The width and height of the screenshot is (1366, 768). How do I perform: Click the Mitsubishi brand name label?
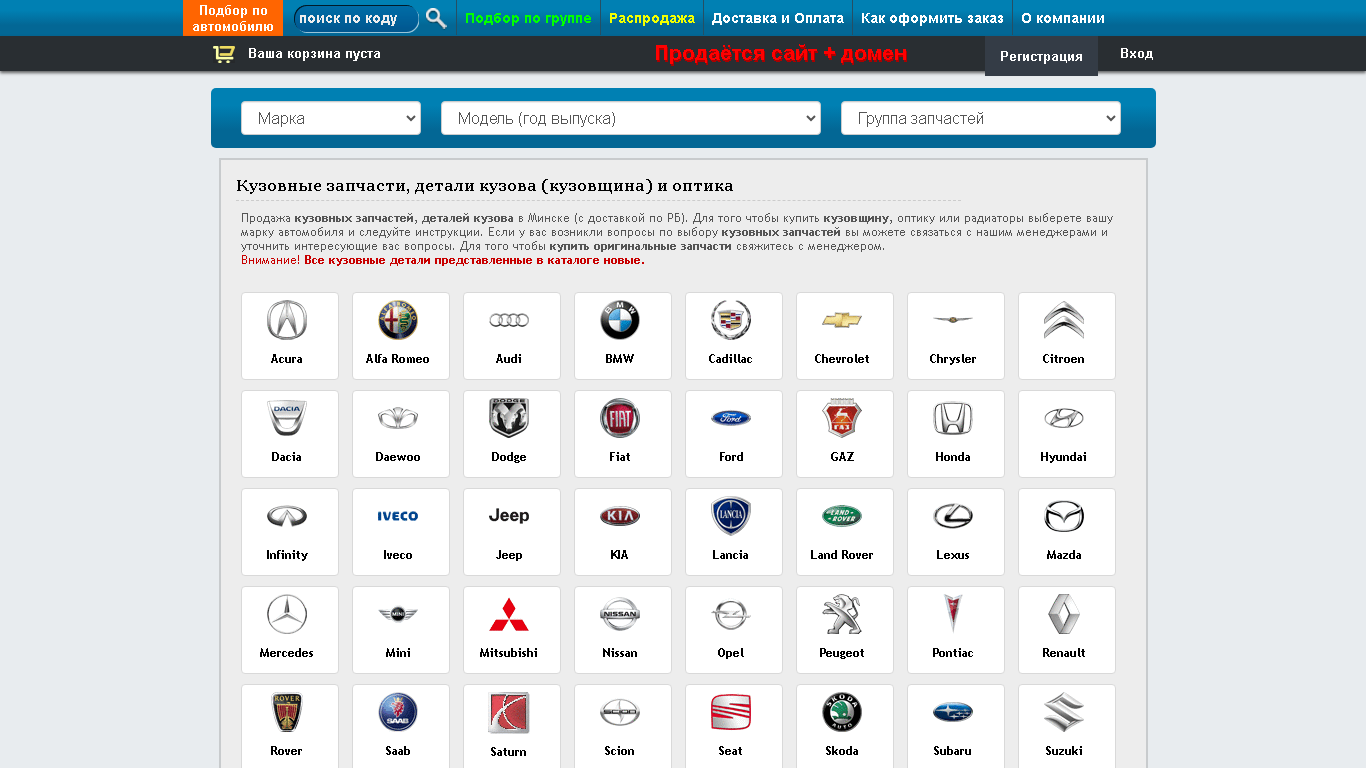click(509, 653)
